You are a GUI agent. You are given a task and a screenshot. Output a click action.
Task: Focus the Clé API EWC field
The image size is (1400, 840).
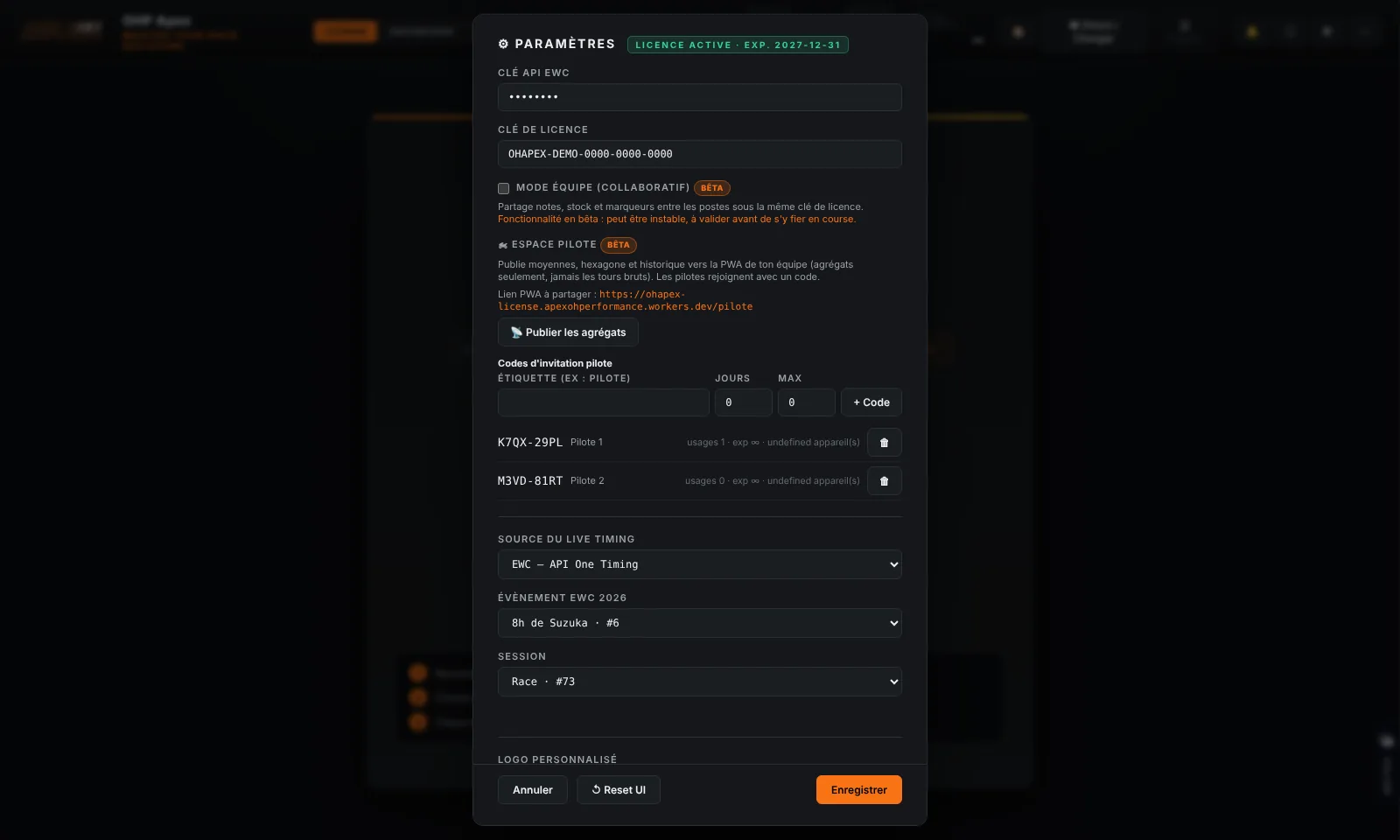700,97
